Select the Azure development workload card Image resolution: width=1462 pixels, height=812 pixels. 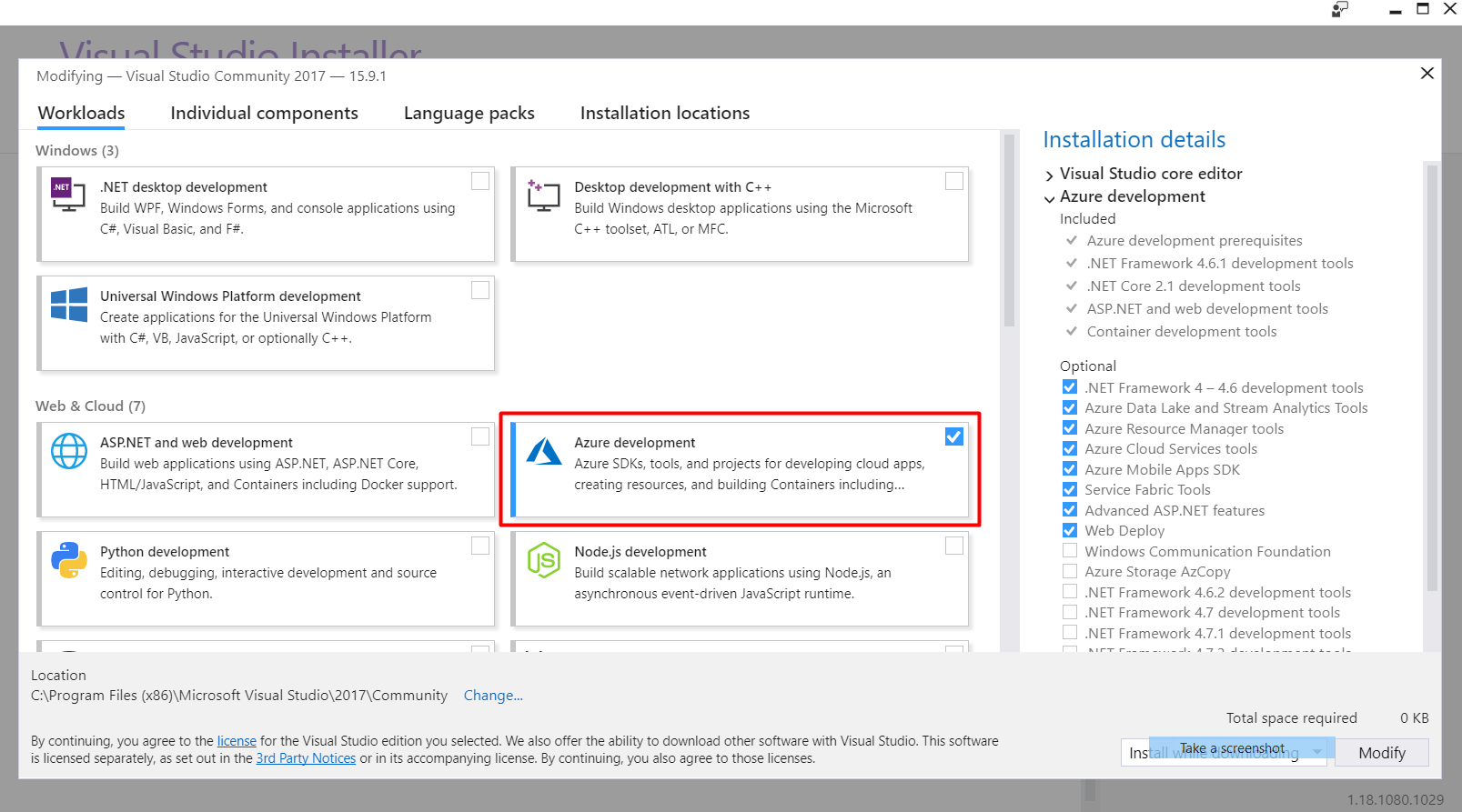(741, 469)
